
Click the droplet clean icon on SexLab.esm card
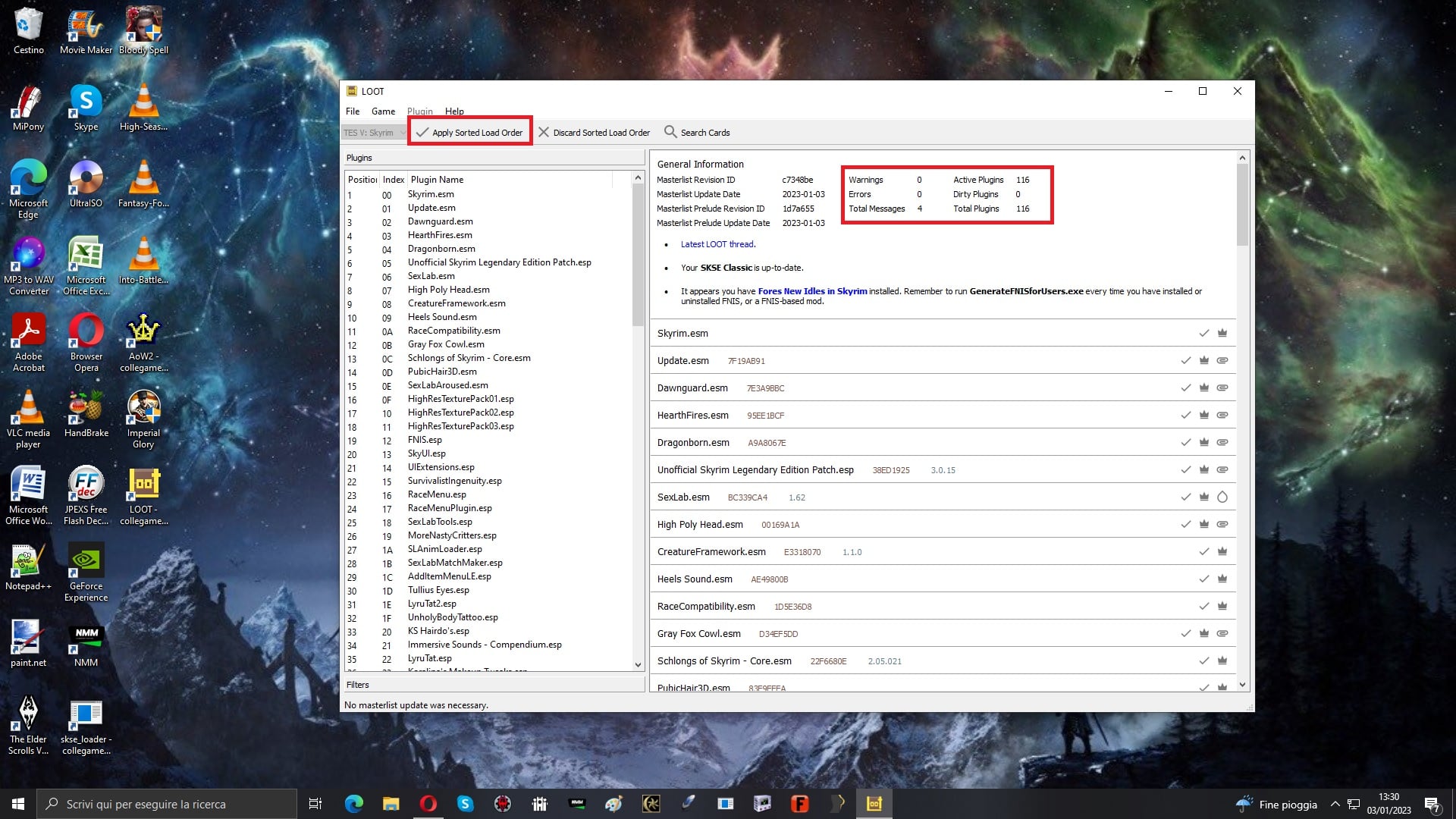(x=1222, y=497)
